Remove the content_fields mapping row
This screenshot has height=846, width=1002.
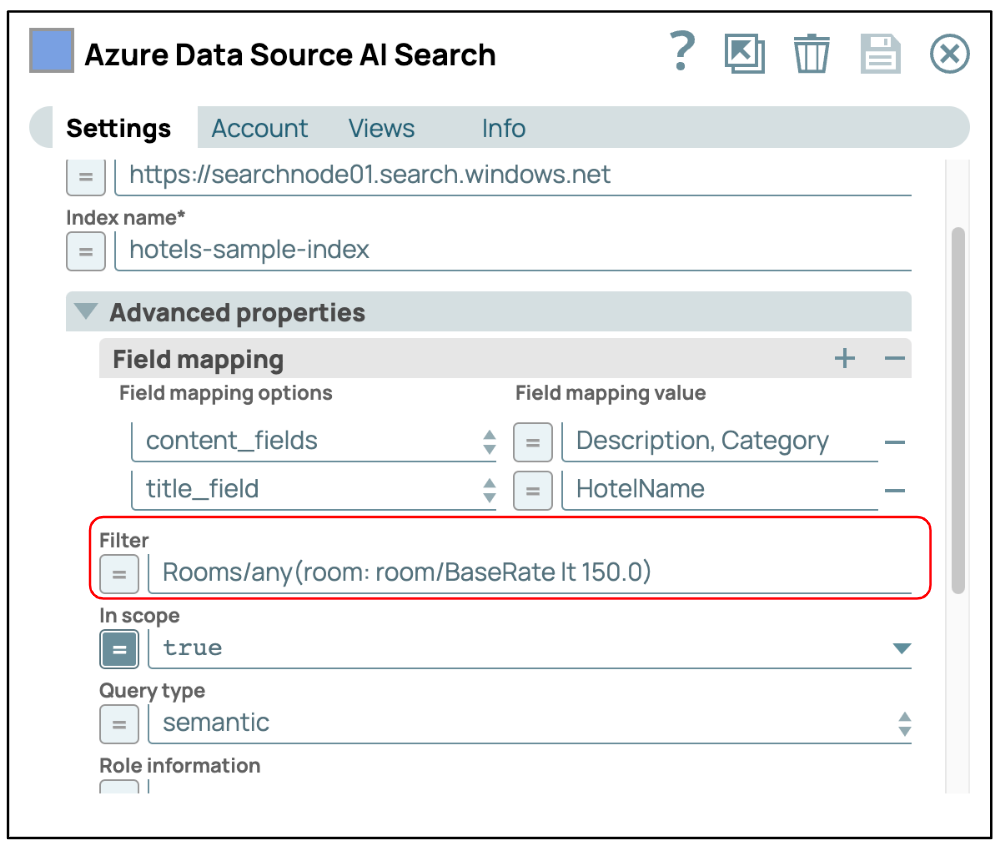[895, 442]
